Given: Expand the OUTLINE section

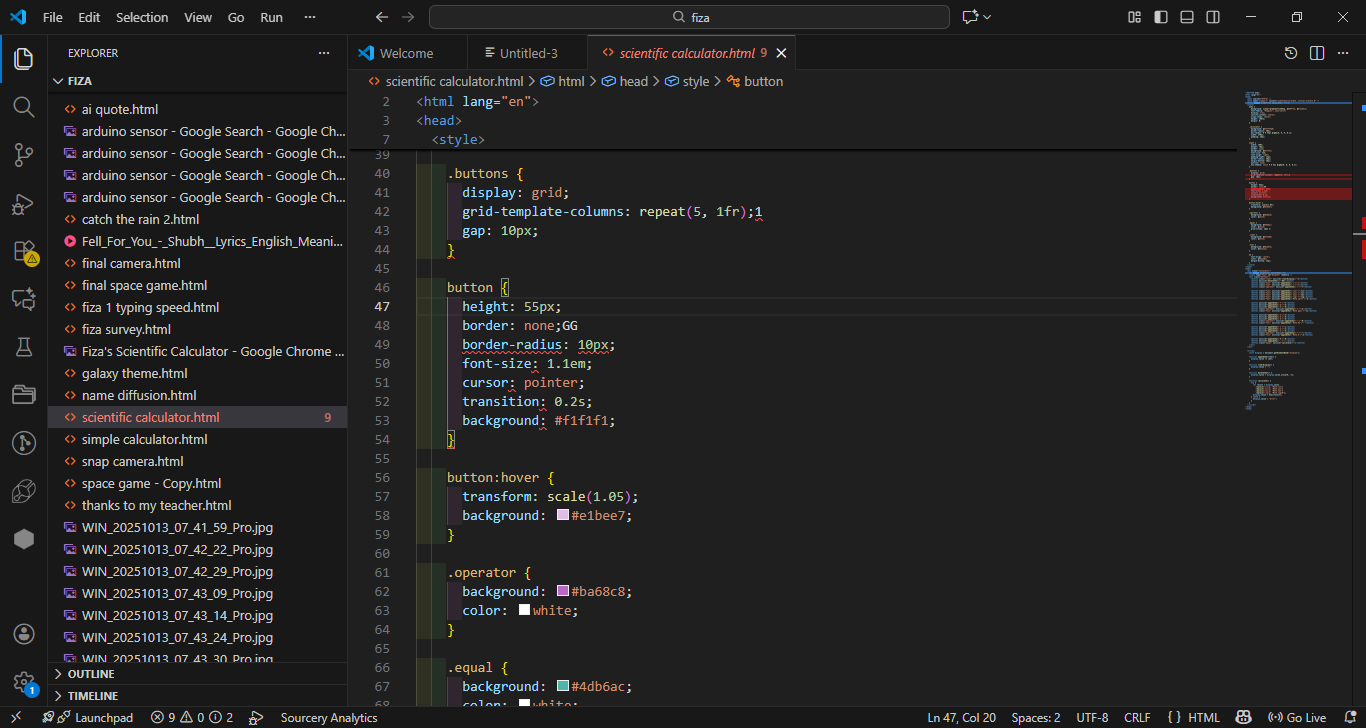Looking at the screenshot, I should 90,674.
